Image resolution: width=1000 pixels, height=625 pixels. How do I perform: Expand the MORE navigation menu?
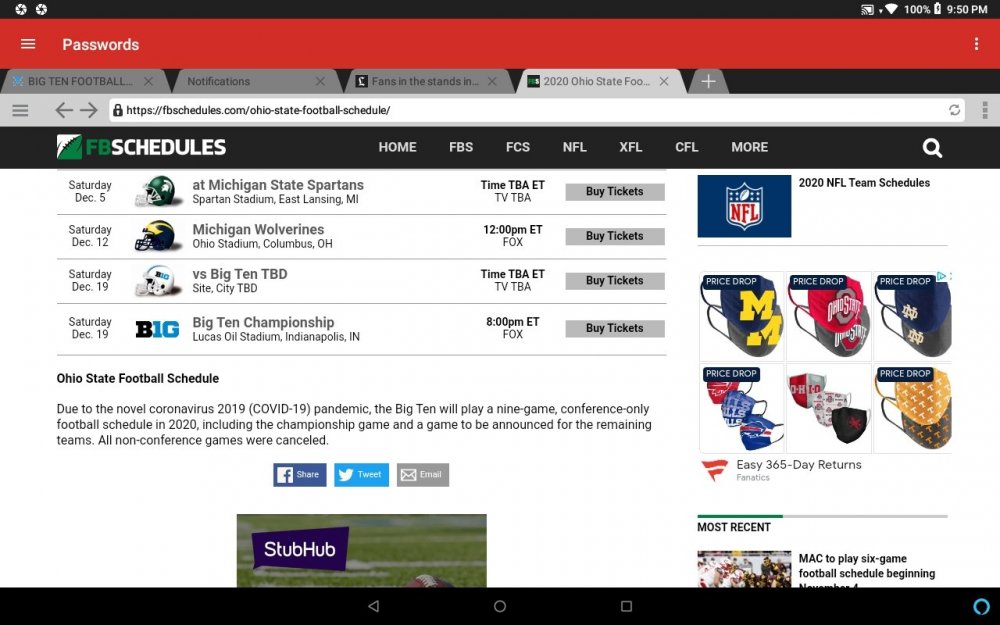pos(749,147)
